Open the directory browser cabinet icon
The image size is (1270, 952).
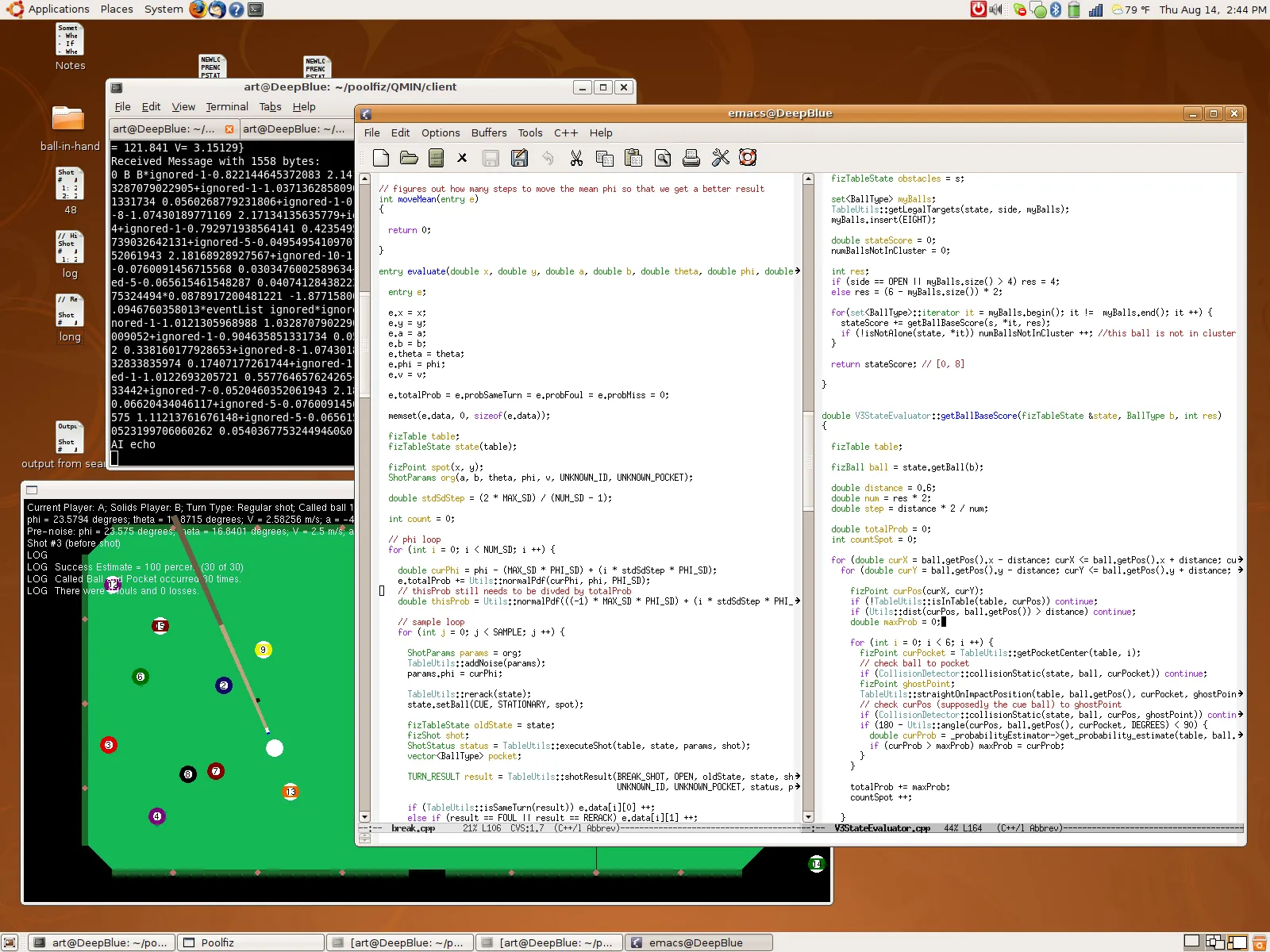(x=436, y=158)
